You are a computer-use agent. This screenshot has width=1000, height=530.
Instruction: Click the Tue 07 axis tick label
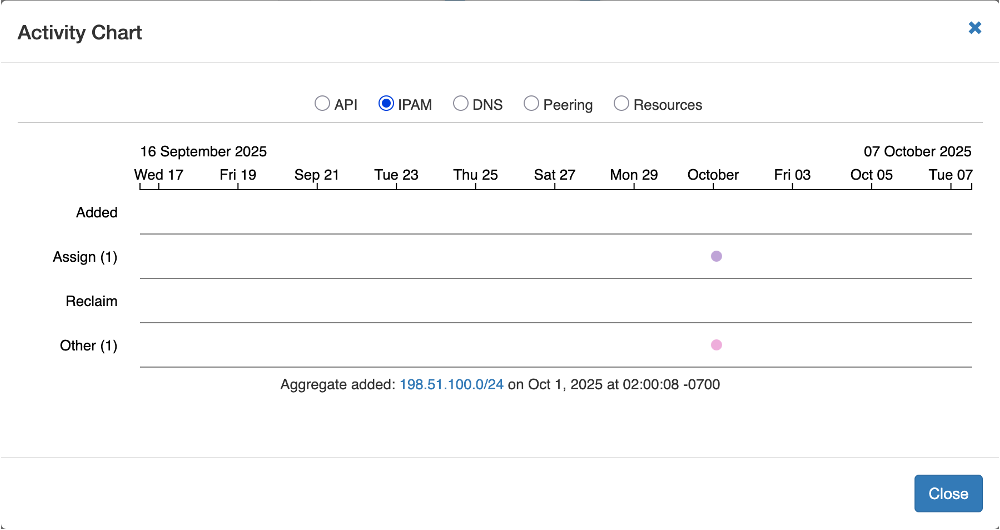[950, 174]
